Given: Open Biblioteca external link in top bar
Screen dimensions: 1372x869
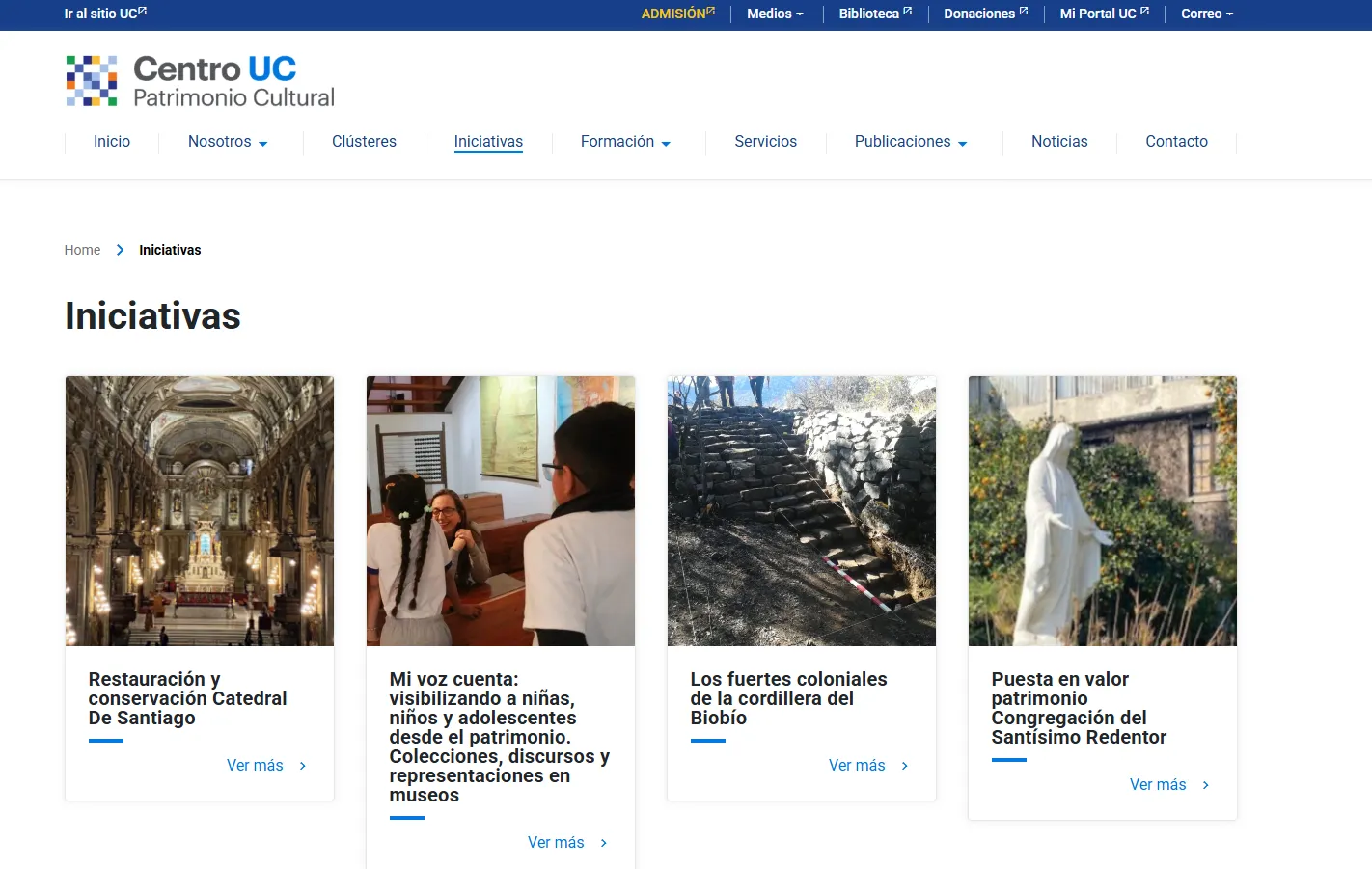Looking at the screenshot, I should pos(874,14).
